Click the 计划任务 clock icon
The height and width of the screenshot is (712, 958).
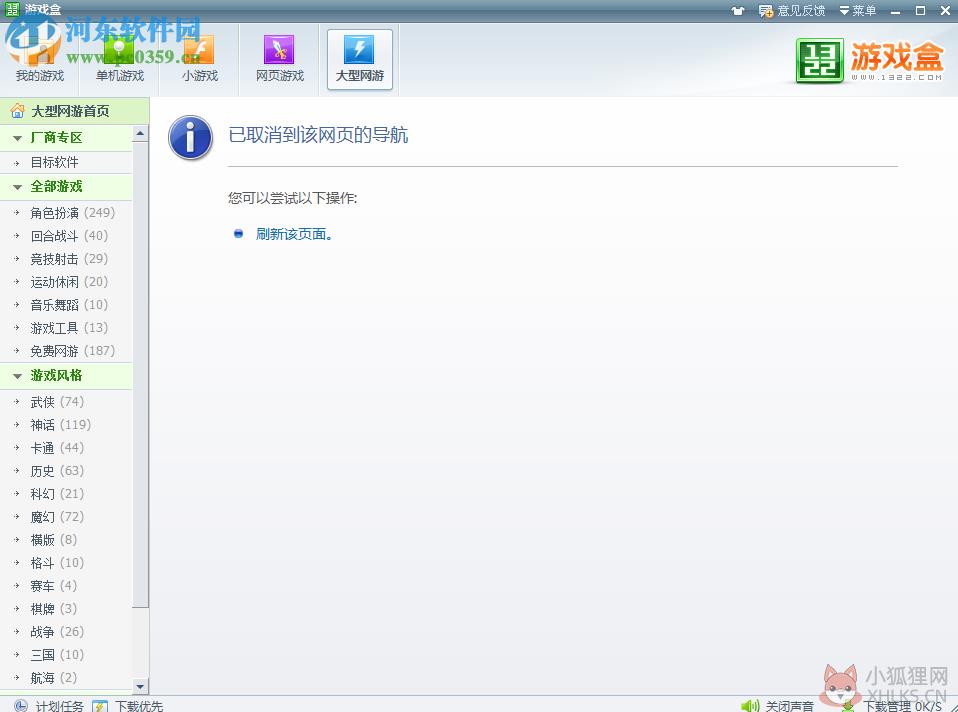[20, 706]
